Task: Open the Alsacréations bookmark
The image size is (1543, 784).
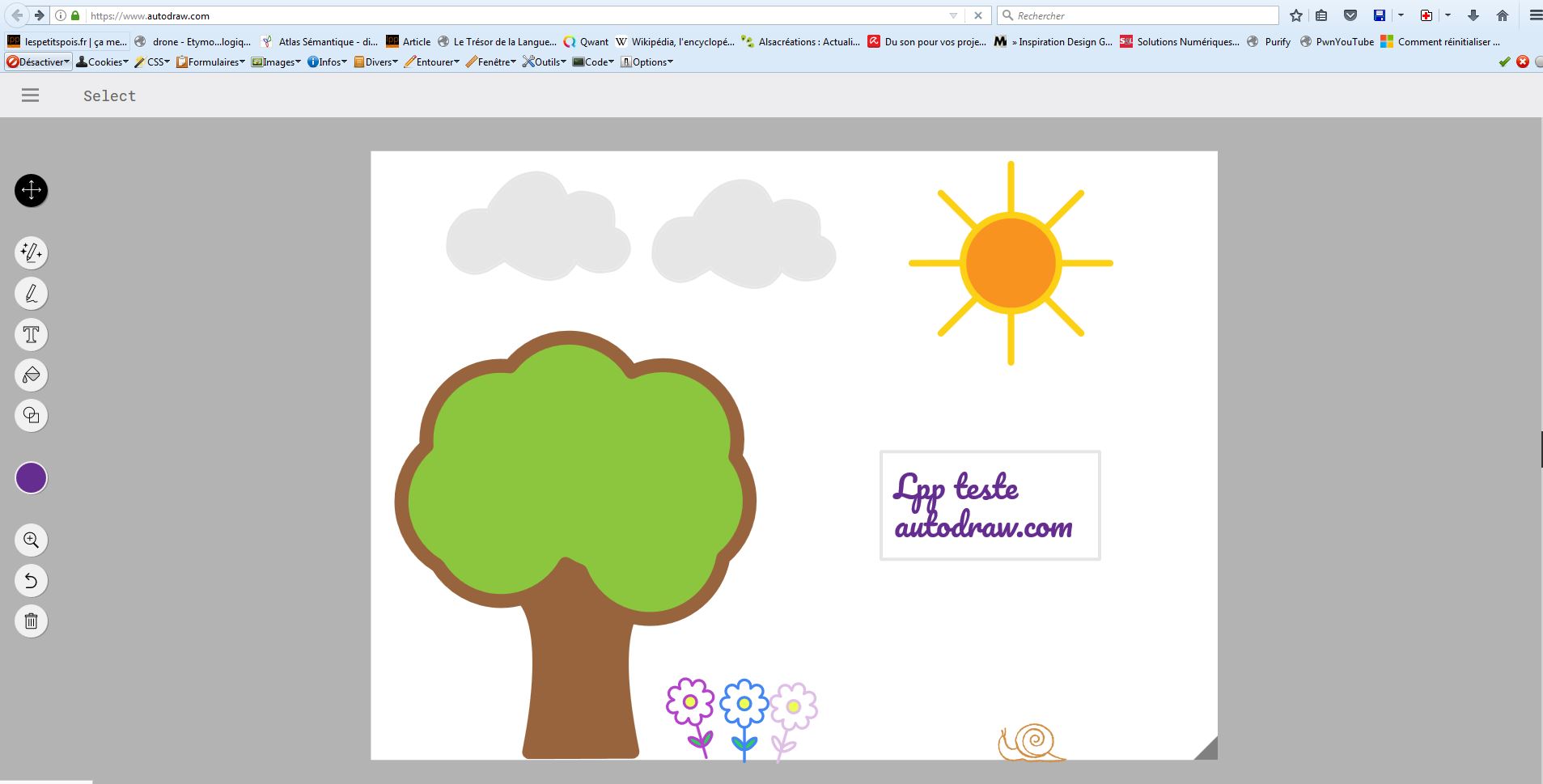Action: pyautogui.click(x=801, y=41)
